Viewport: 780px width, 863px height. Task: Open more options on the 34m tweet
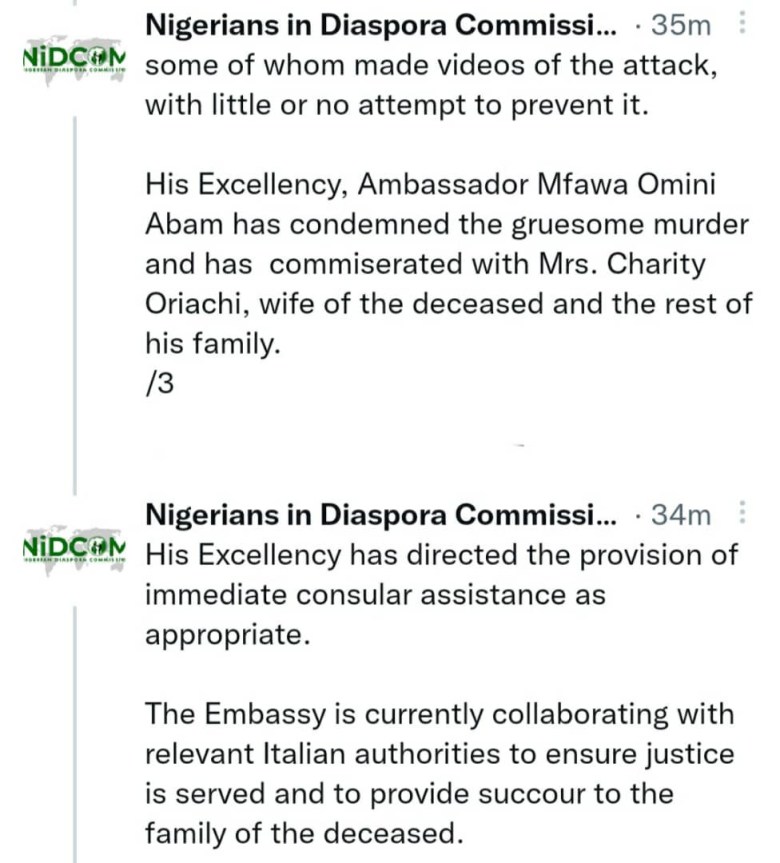pos(742,512)
